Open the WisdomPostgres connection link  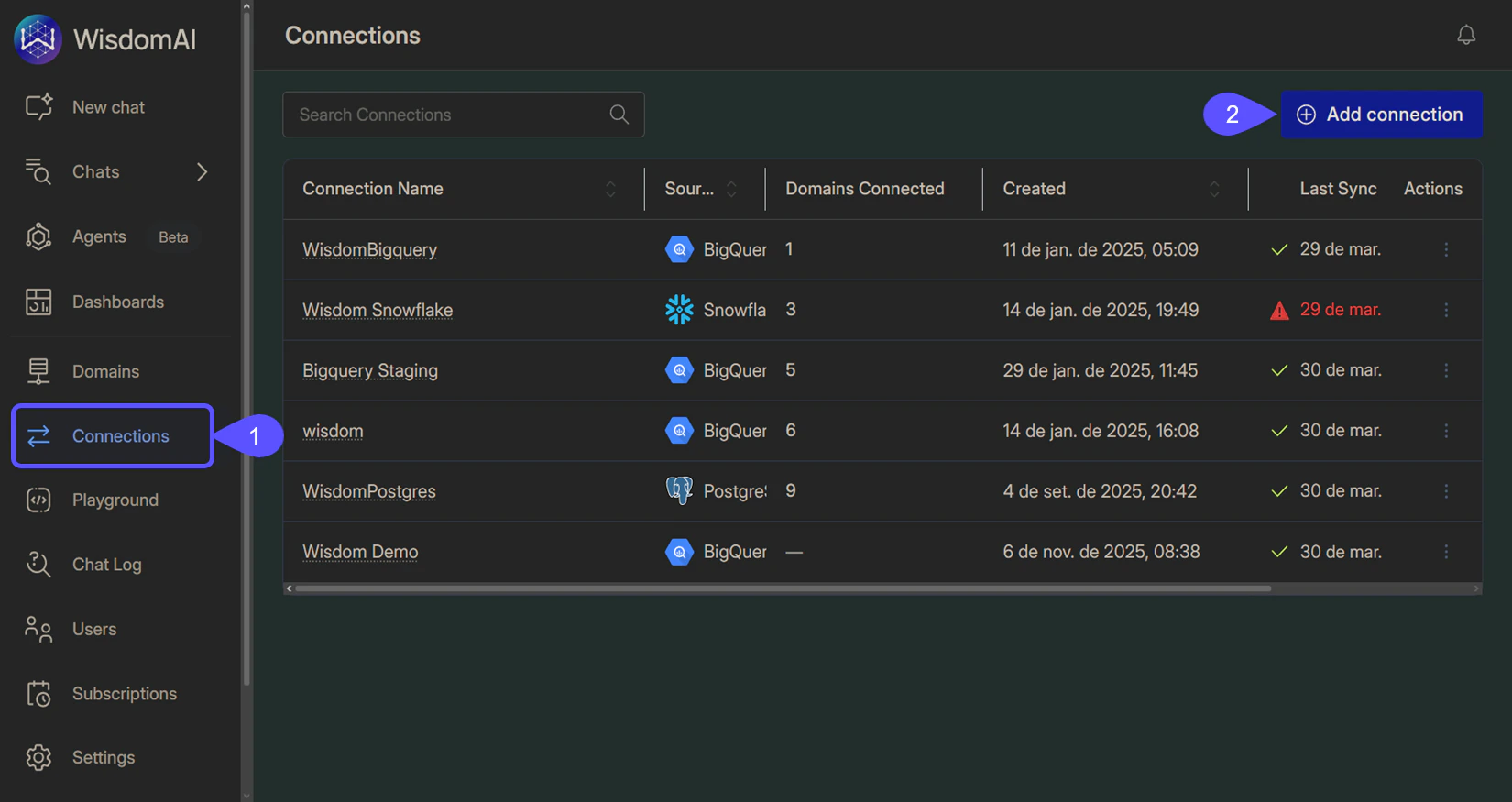pos(369,491)
